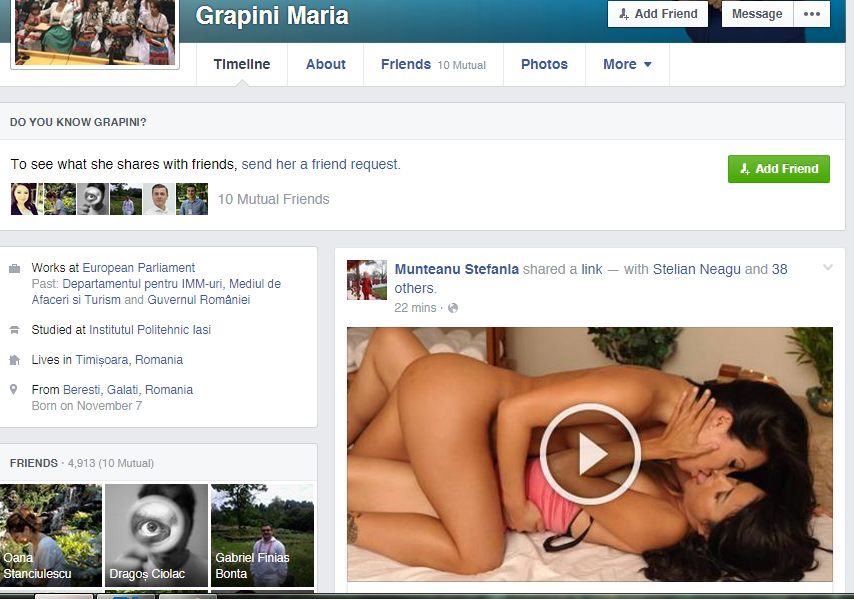This screenshot has height=599, width=854.
Task: Click the profile picture in the header
Action: tap(95, 33)
